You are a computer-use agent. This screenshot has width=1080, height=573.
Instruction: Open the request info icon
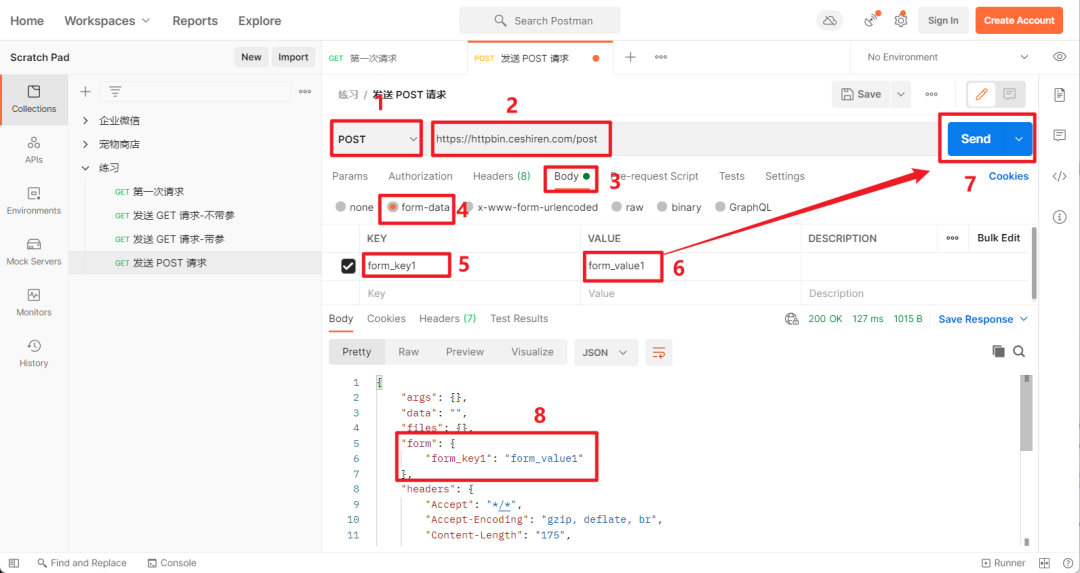pyautogui.click(x=1059, y=217)
